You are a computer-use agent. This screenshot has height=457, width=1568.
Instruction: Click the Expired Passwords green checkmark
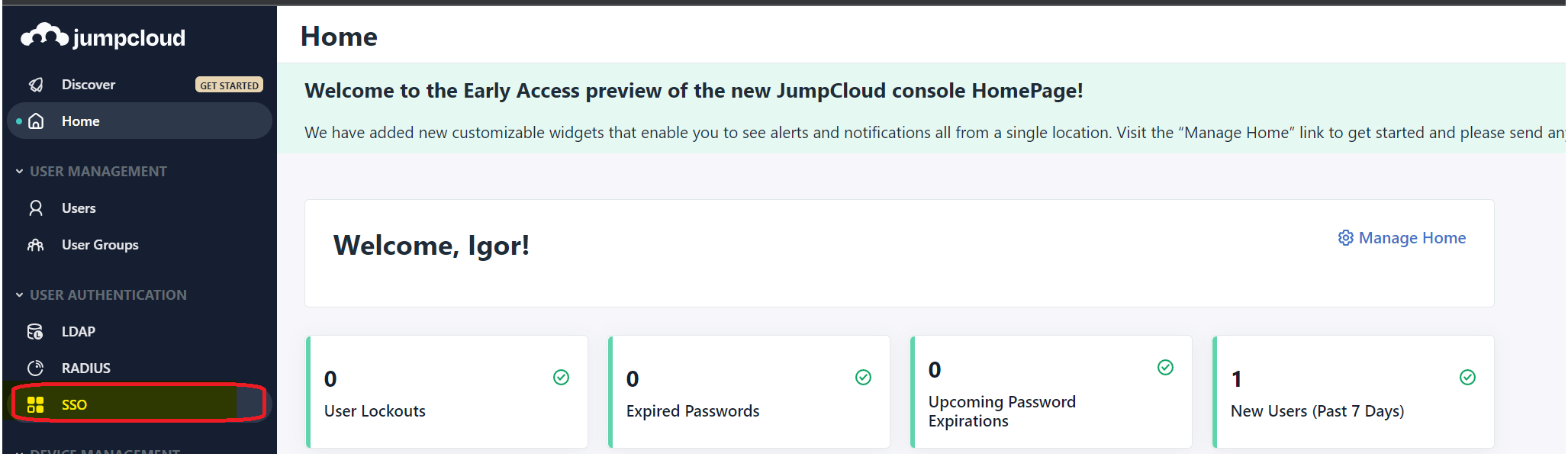coord(863,377)
